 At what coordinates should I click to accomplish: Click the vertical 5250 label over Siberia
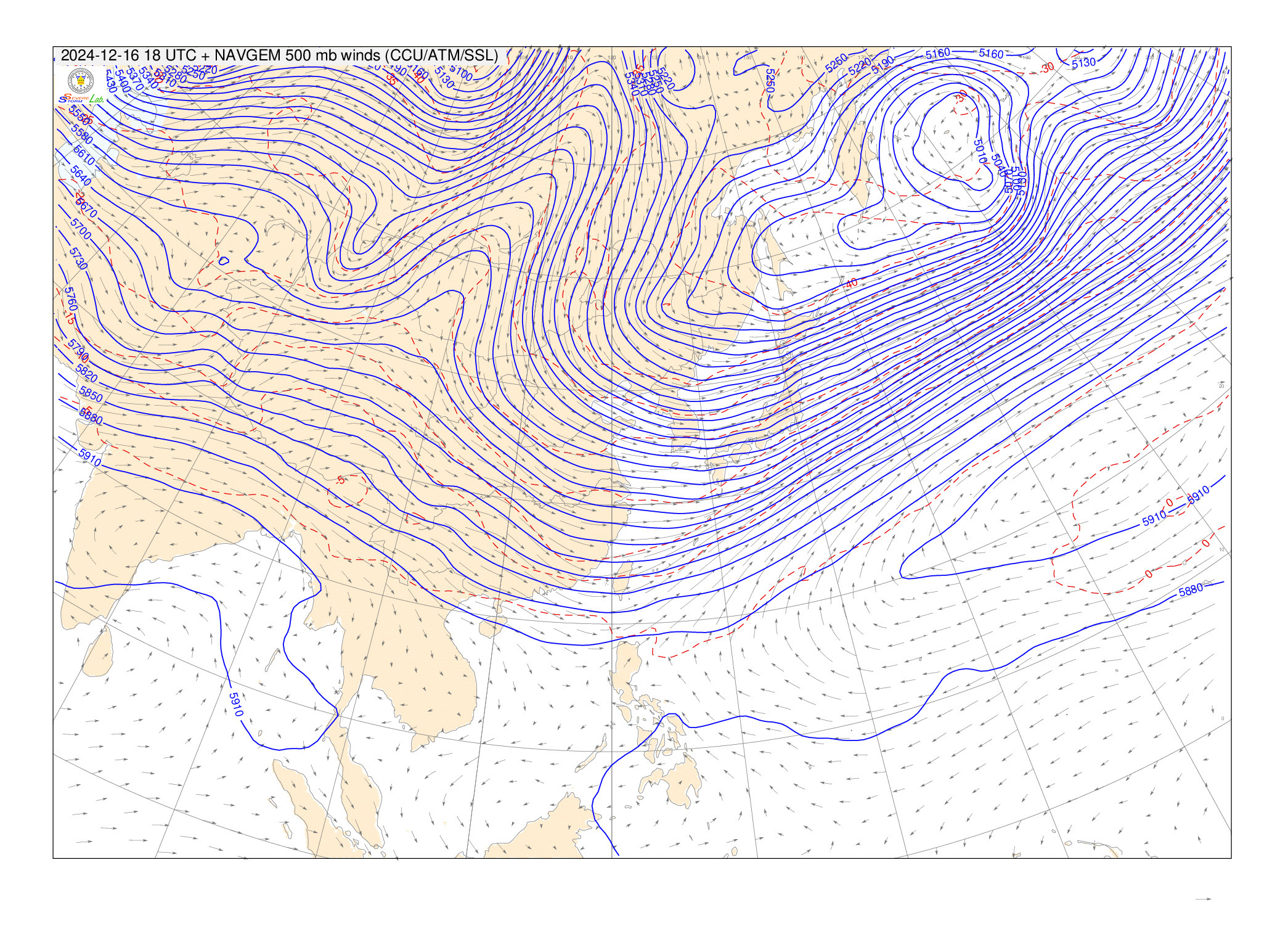coord(770,80)
